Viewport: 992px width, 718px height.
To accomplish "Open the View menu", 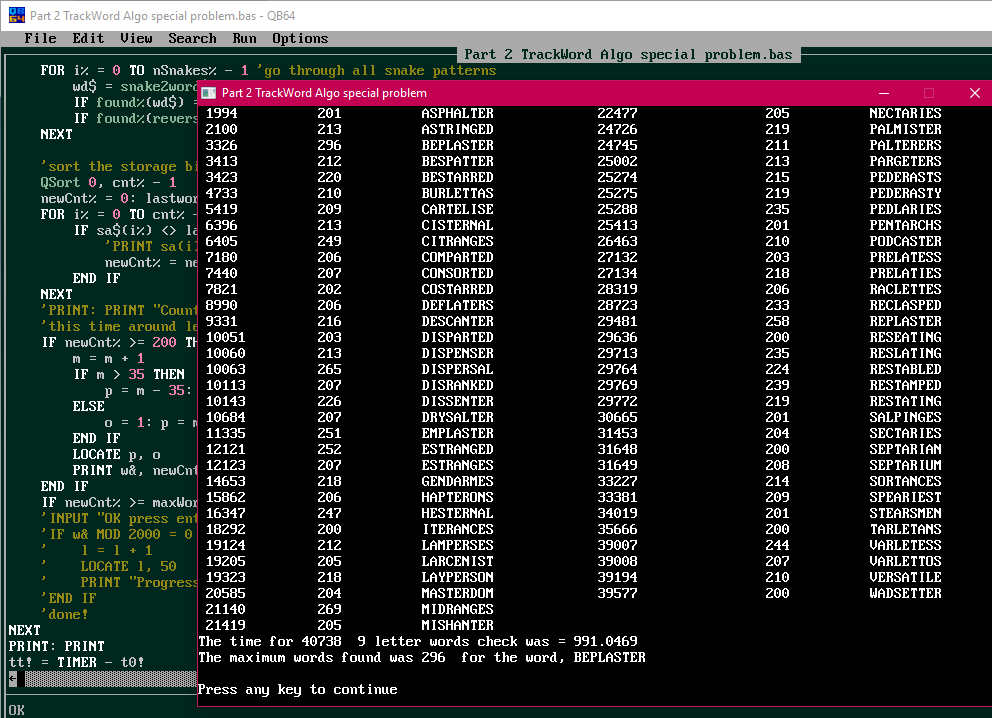I will 136,39.
